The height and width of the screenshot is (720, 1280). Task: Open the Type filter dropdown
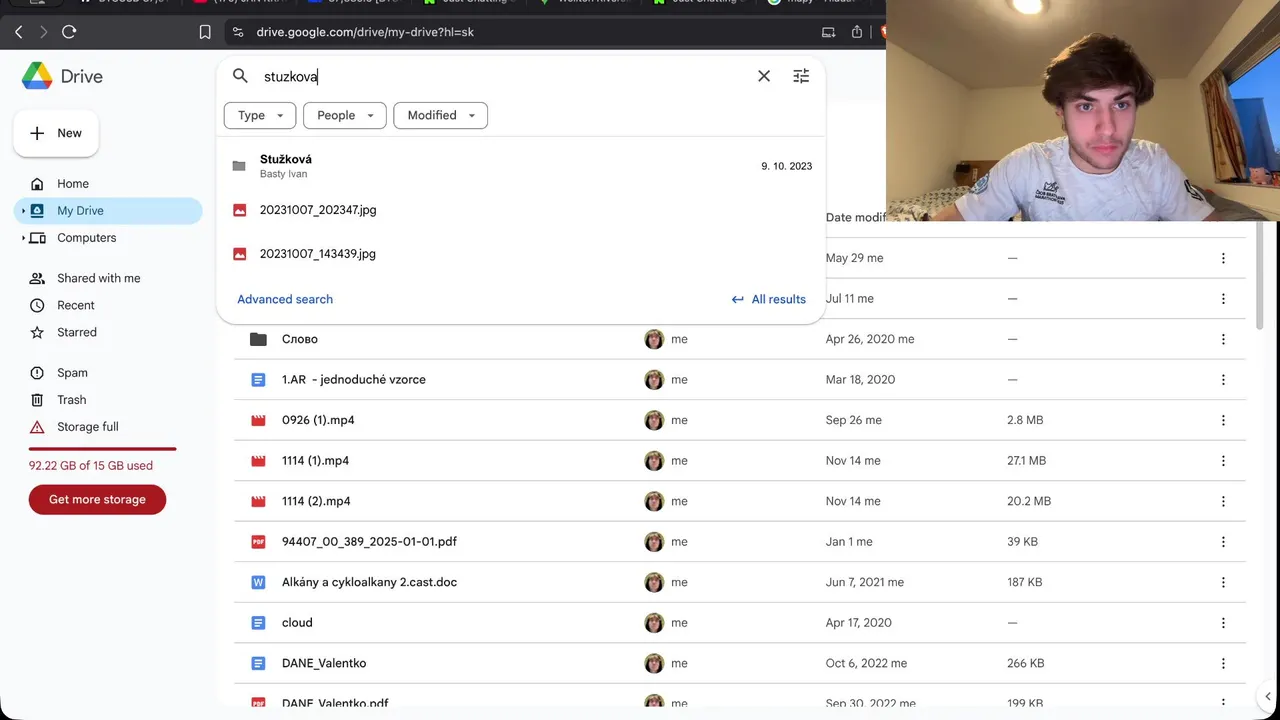point(260,115)
